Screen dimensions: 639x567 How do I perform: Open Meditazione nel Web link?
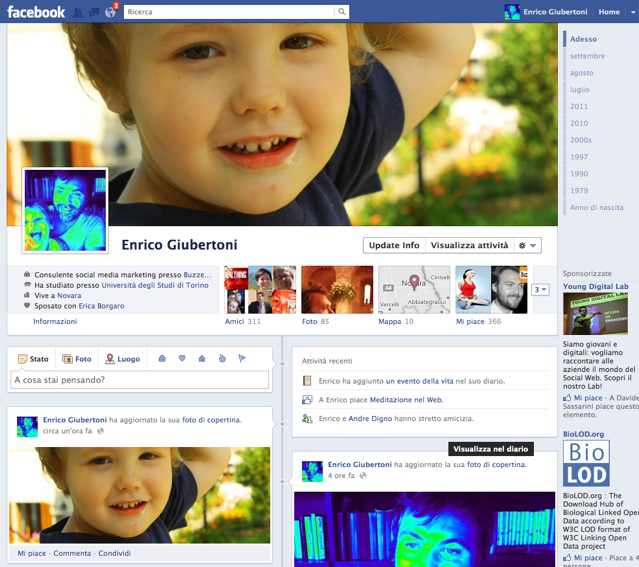click(406, 400)
